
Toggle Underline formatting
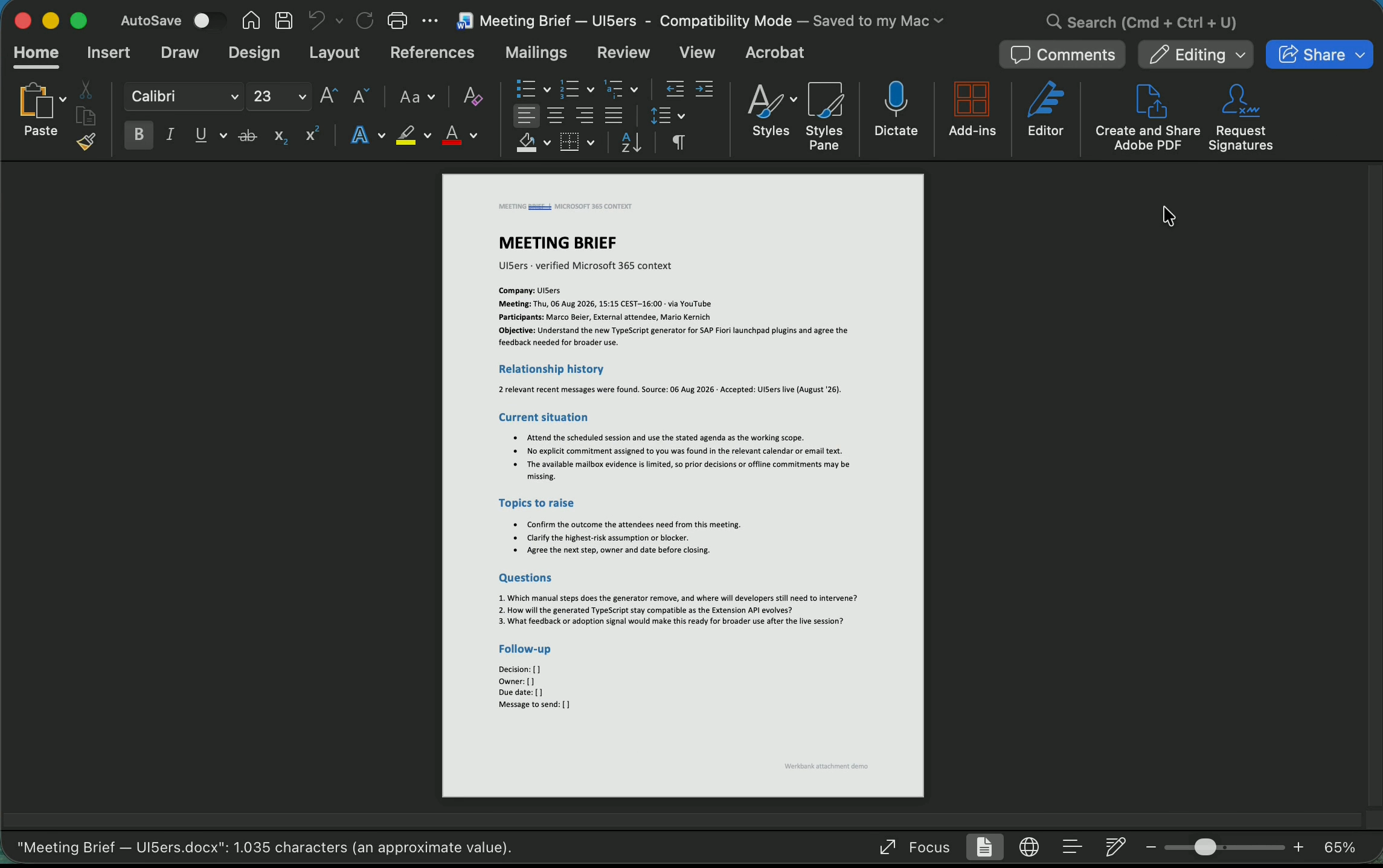pyautogui.click(x=201, y=135)
